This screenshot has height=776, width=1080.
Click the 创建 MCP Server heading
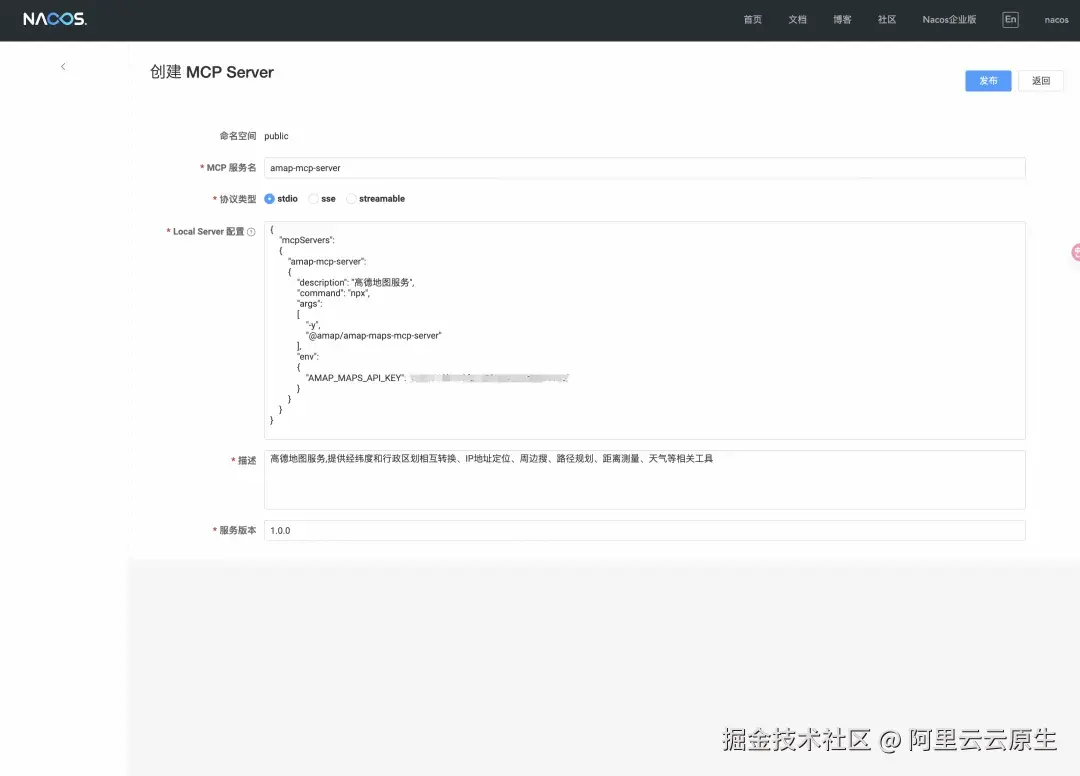(x=211, y=72)
